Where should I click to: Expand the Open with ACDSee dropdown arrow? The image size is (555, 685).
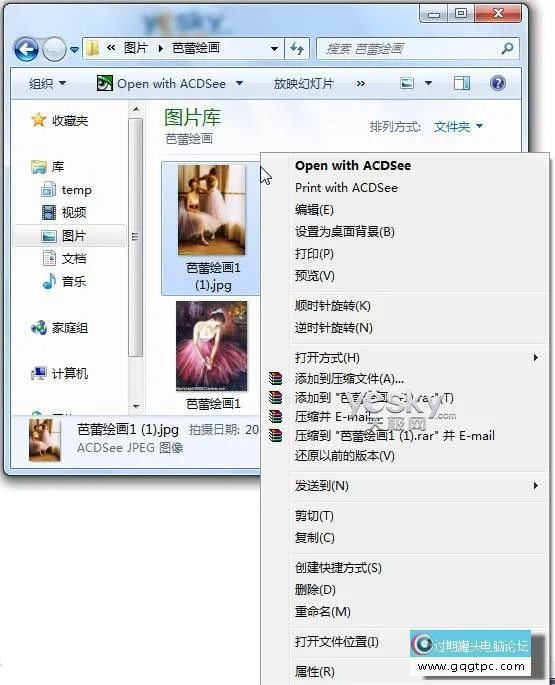(239, 83)
